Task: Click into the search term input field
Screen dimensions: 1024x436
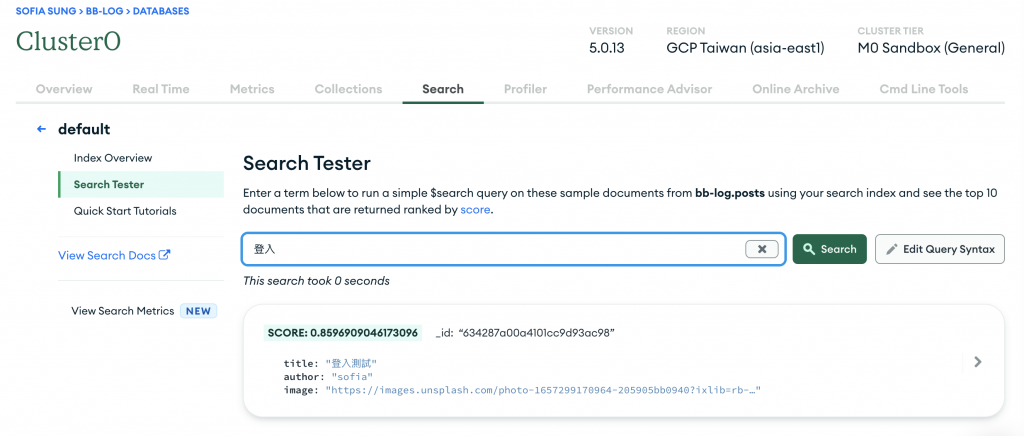Action: click(x=490, y=249)
